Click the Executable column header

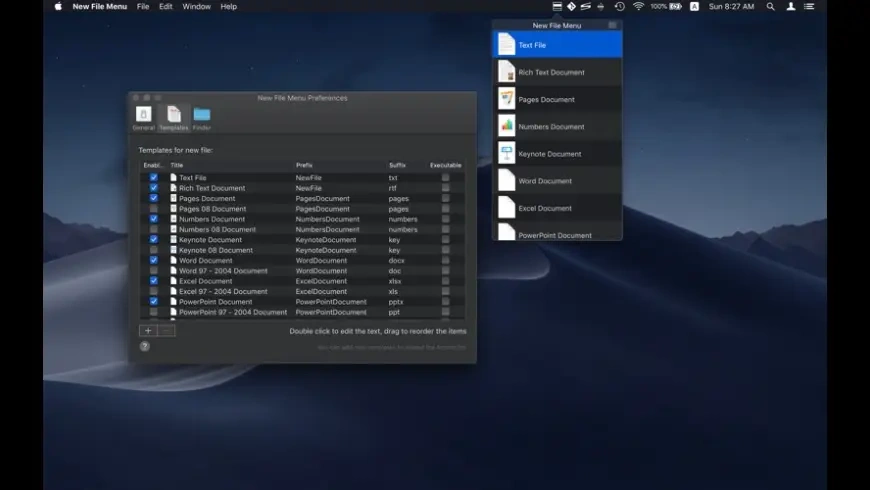click(x=446, y=165)
